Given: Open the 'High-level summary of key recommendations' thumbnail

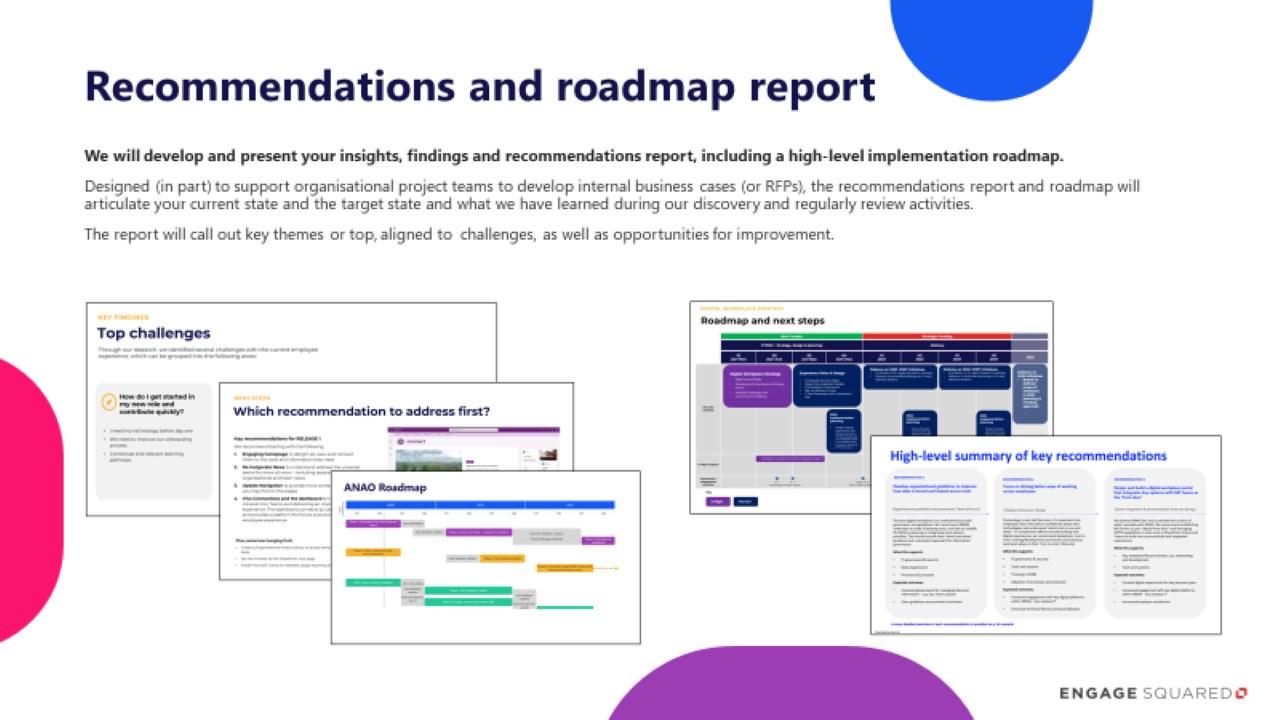Looking at the screenshot, I should coord(1046,534).
